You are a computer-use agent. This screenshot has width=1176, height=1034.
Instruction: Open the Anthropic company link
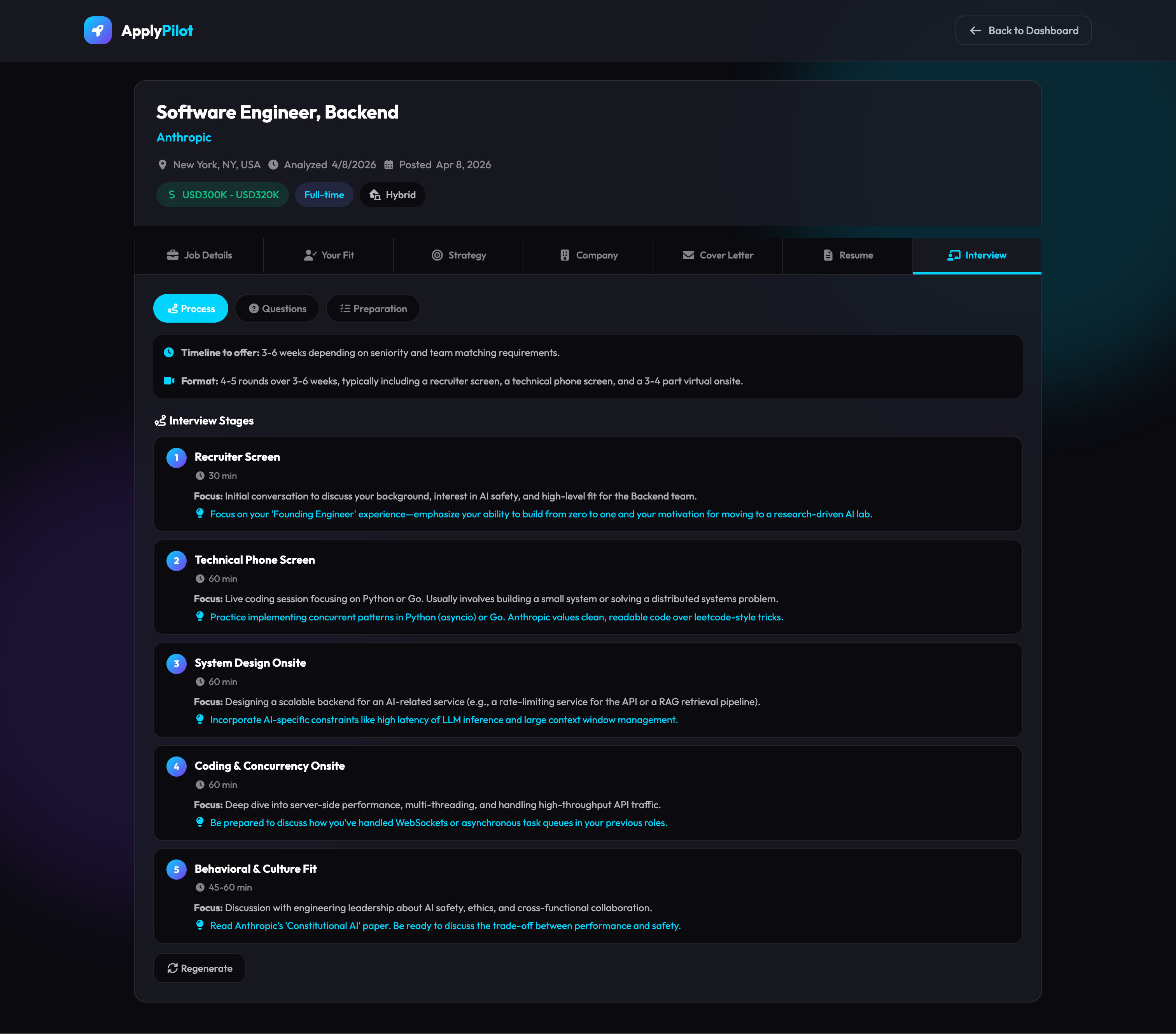(184, 138)
